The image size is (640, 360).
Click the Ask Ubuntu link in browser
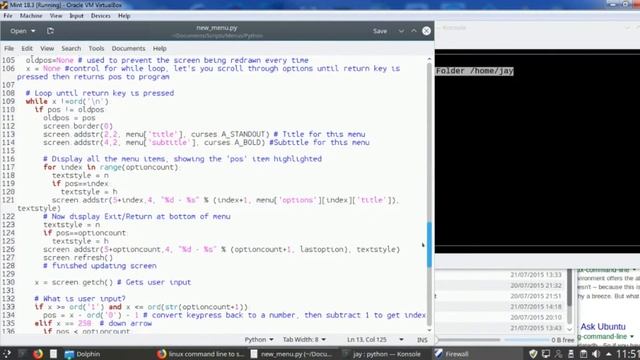pos(603,327)
